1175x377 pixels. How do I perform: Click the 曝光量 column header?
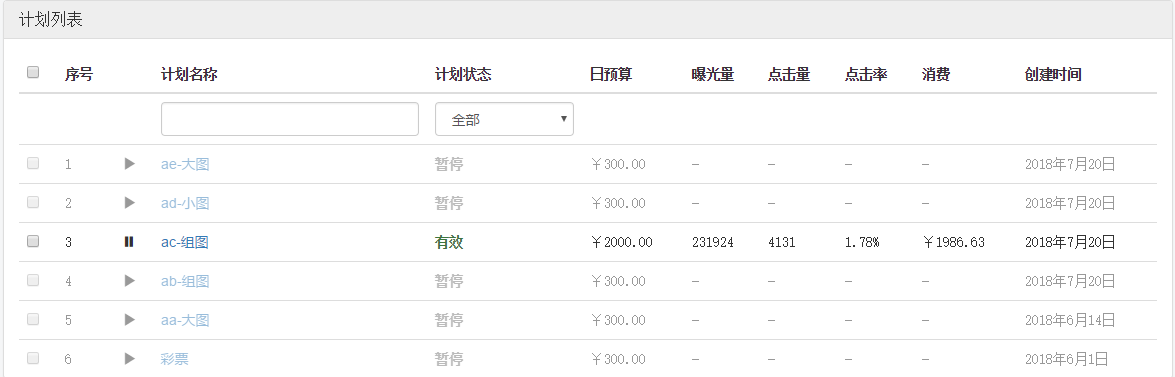click(713, 74)
